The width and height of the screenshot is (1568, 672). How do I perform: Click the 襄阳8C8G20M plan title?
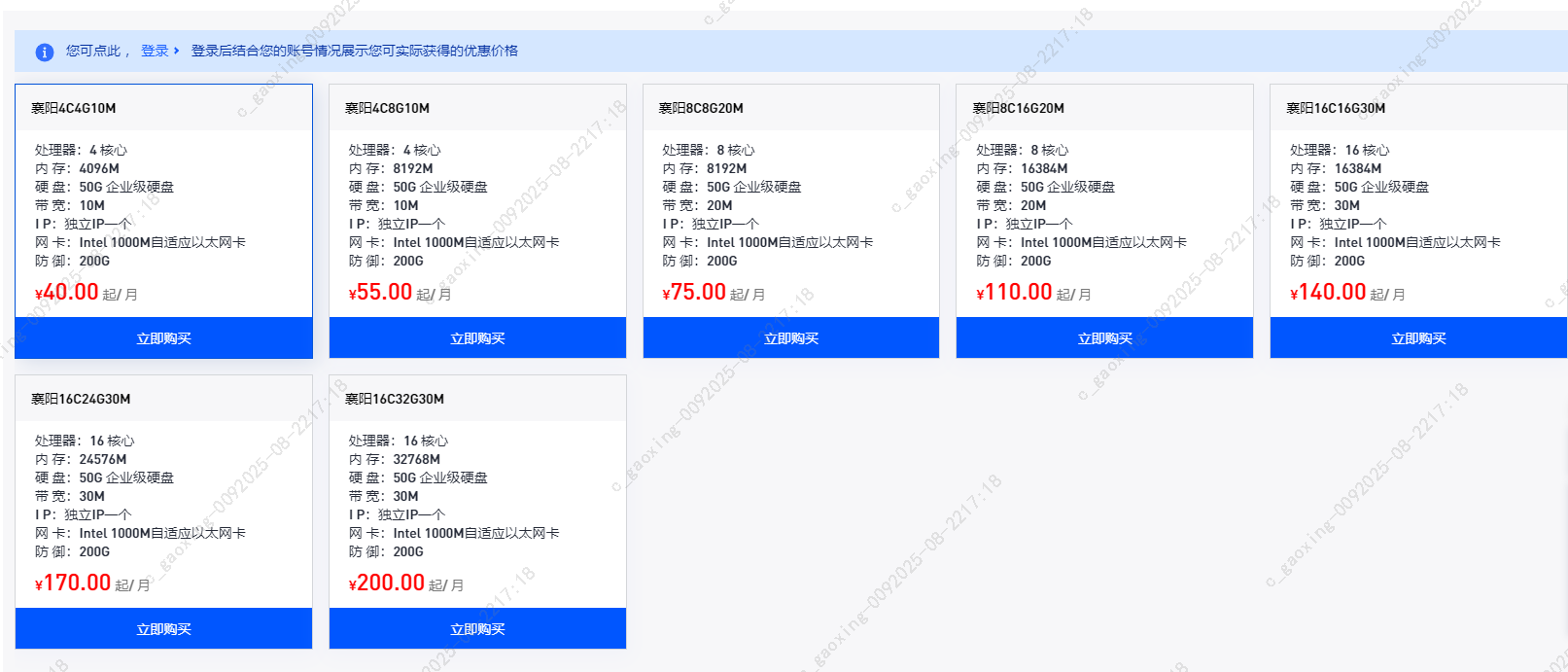coord(701,108)
